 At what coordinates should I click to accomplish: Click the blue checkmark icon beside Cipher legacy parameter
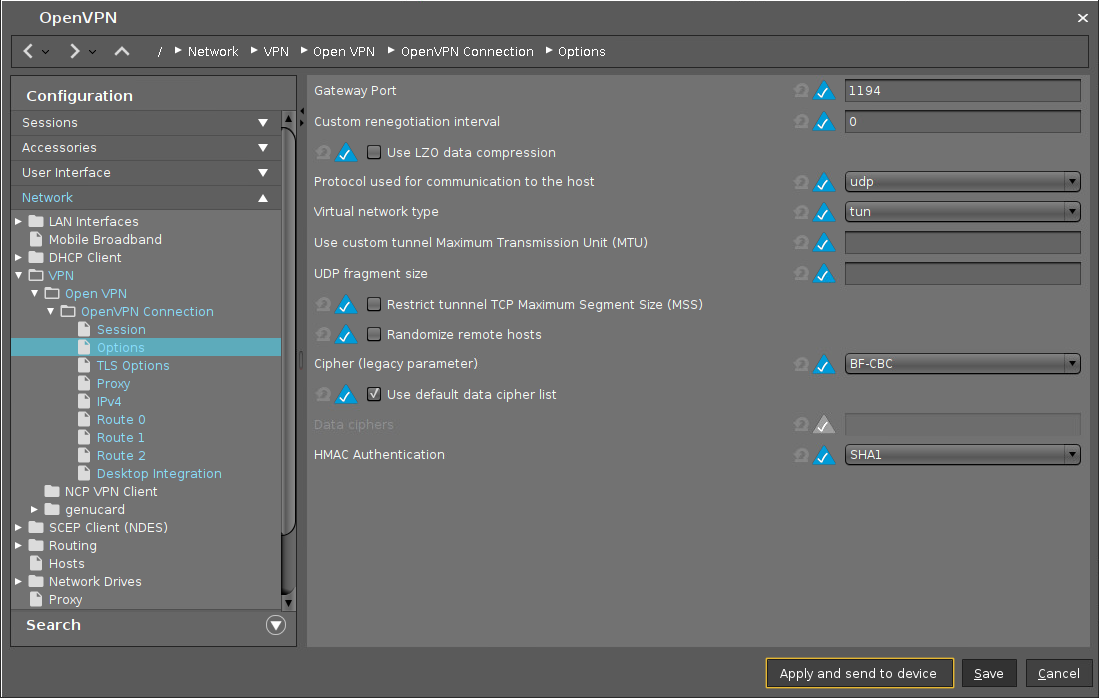[825, 364]
